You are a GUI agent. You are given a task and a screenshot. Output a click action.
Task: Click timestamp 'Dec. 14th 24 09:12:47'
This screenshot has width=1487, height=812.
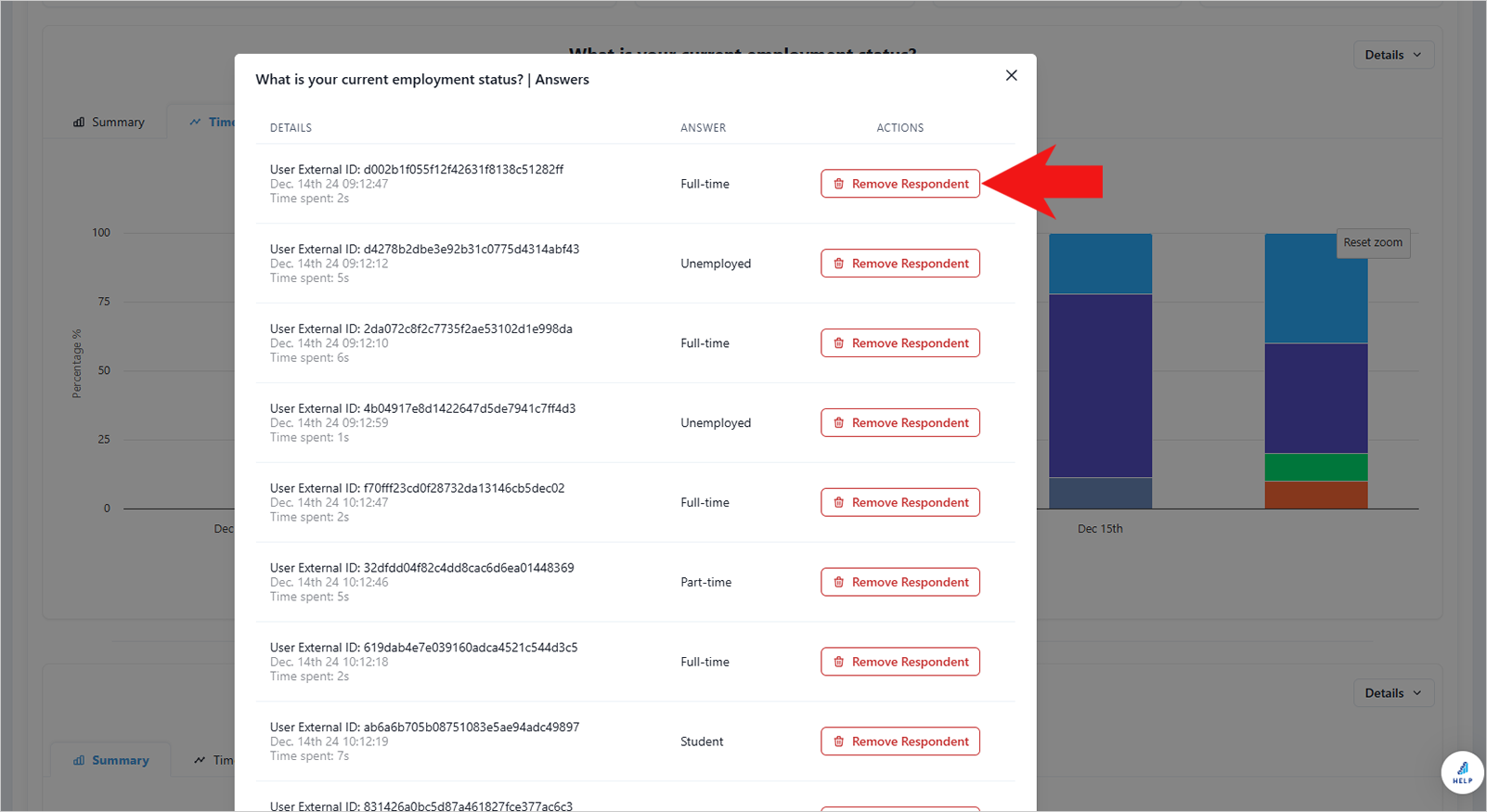tap(329, 184)
